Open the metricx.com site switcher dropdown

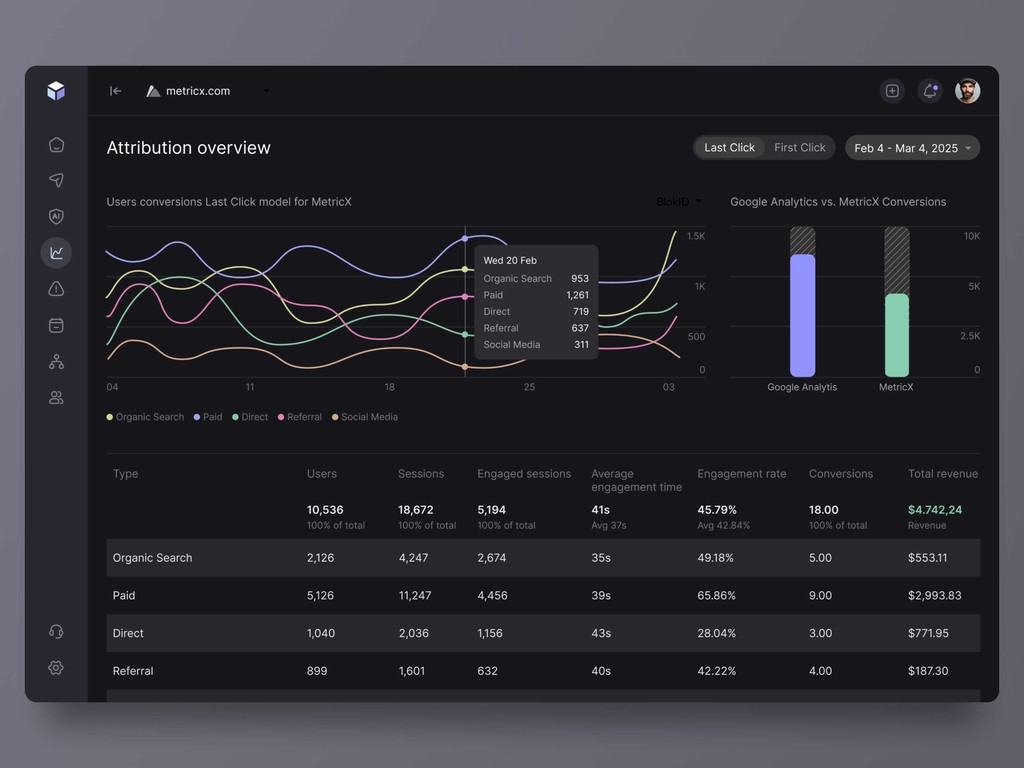click(197, 90)
